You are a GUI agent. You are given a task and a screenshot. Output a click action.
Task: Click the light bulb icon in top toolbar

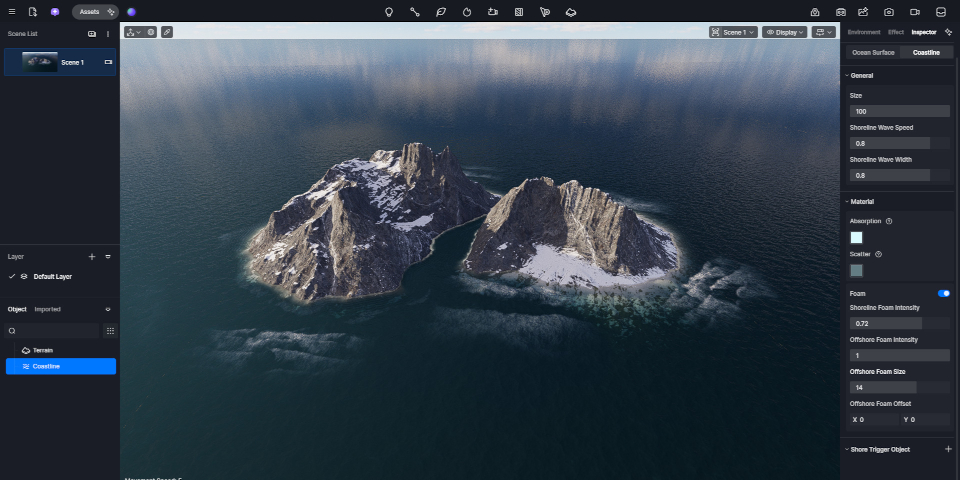(389, 12)
